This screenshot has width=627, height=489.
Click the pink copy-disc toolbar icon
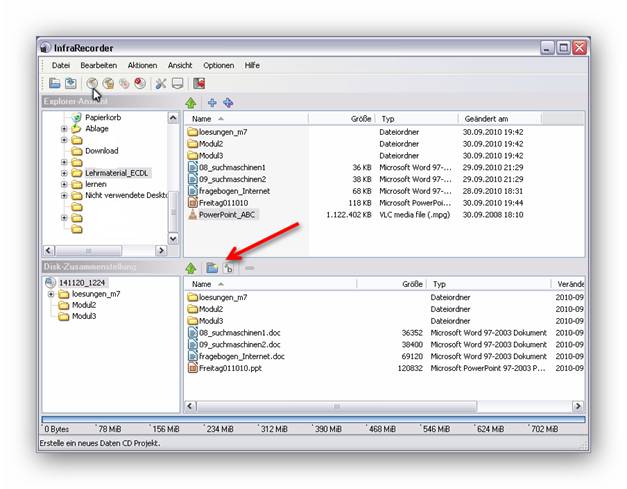pos(124,83)
